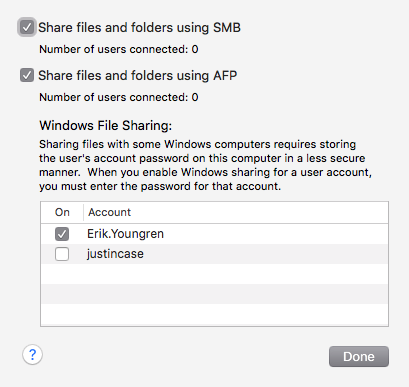
Task: Sort by the On column header
Action: (62, 212)
